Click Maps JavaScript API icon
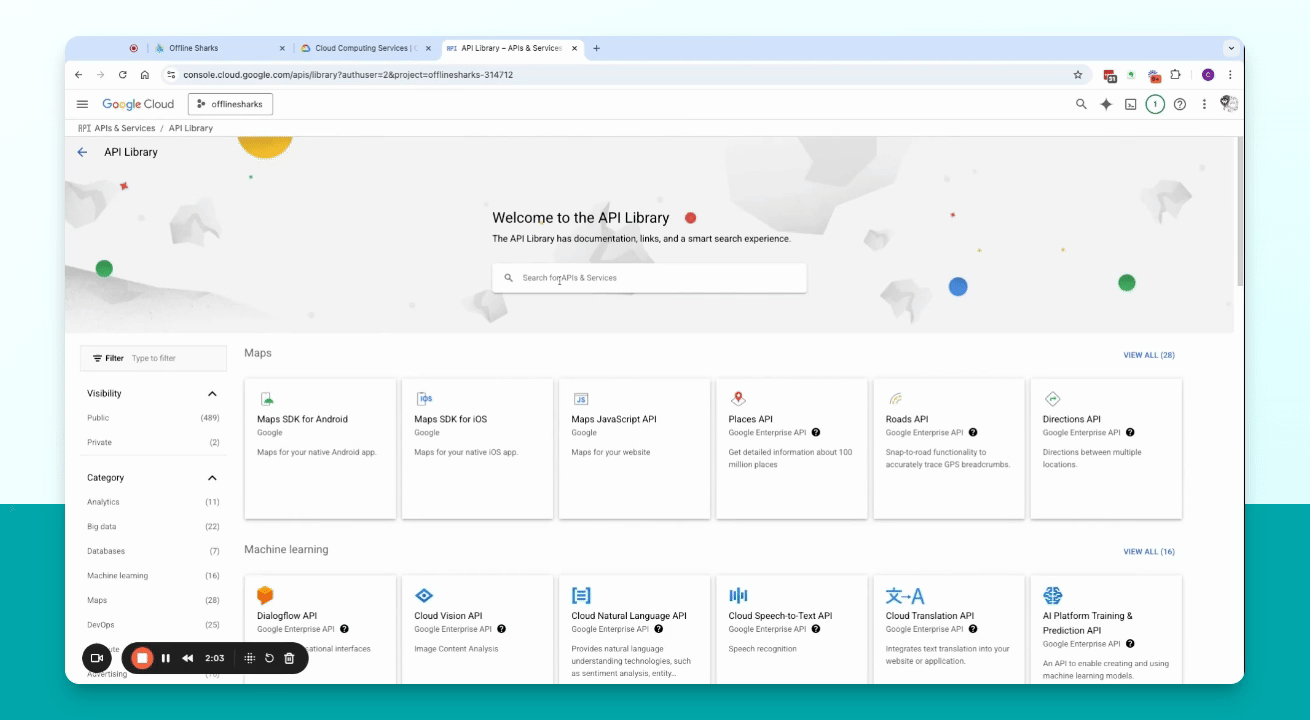 (x=581, y=399)
